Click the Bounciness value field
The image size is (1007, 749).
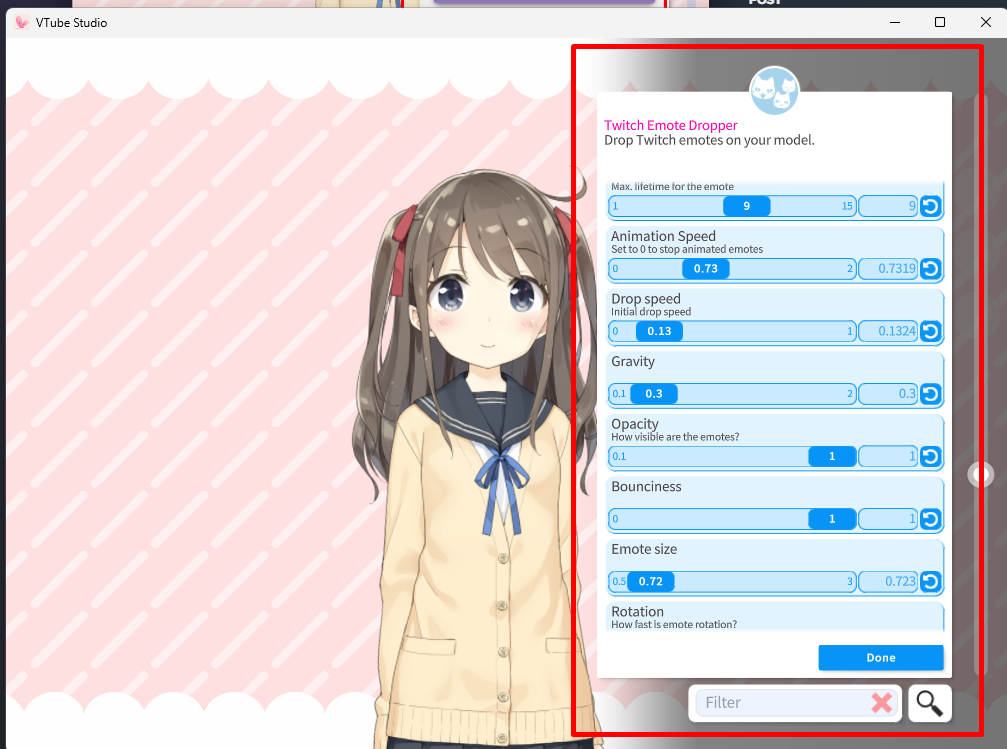pos(888,518)
